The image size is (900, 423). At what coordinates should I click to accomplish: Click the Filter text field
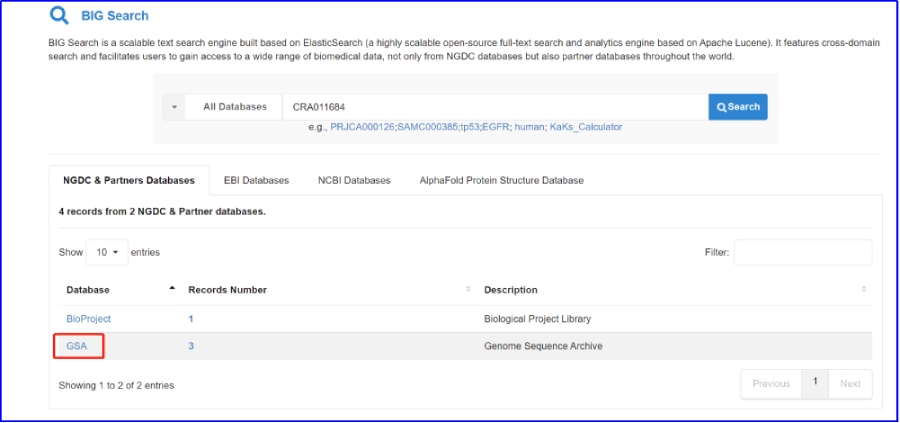tap(802, 252)
